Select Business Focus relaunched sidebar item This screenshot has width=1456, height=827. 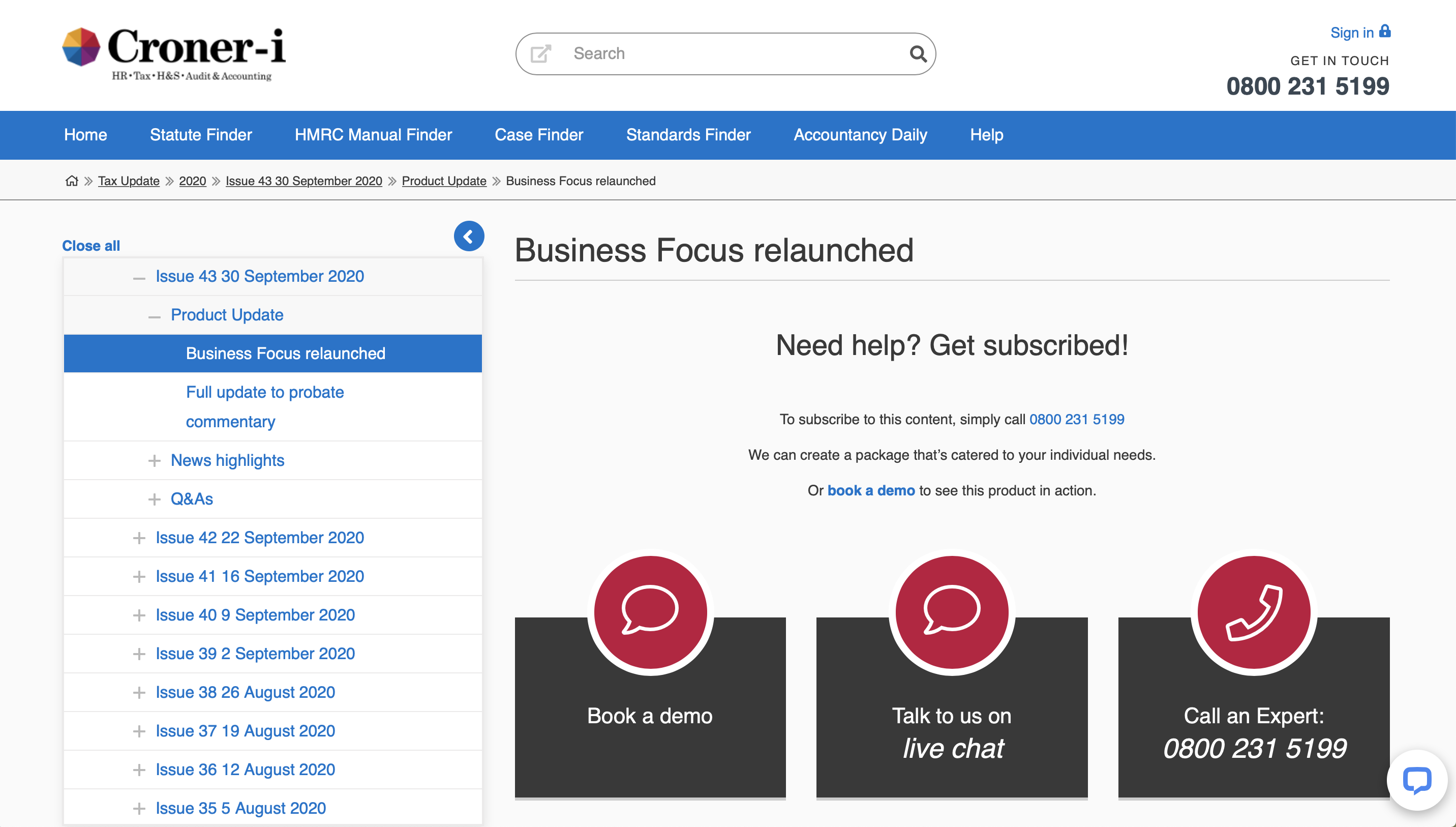click(x=273, y=353)
